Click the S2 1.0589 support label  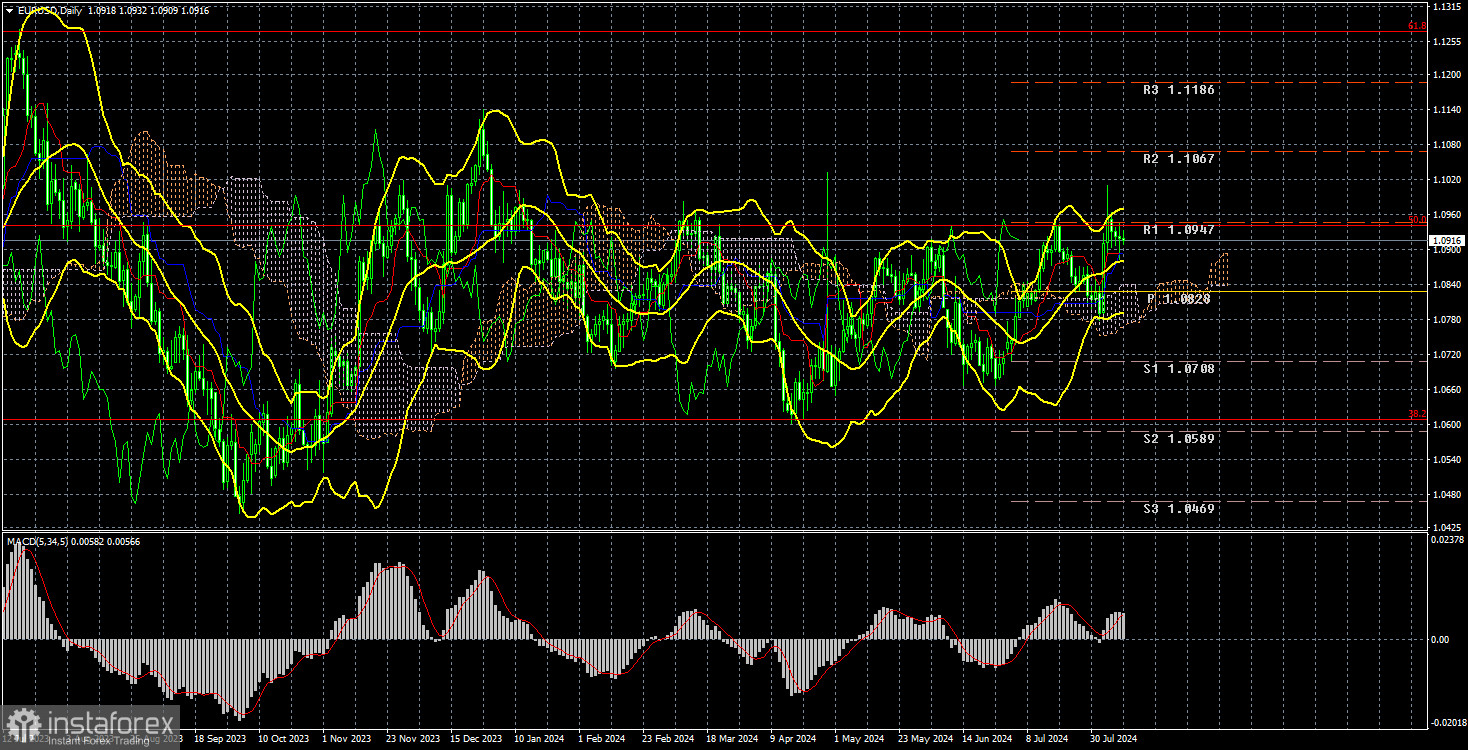(x=1179, y=438)
